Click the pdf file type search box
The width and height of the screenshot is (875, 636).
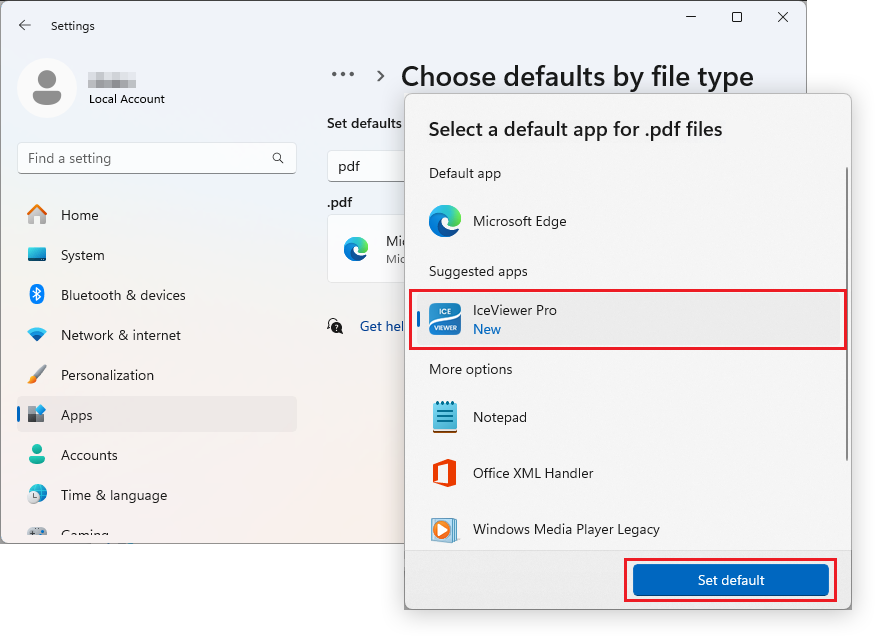click(366, 166)
